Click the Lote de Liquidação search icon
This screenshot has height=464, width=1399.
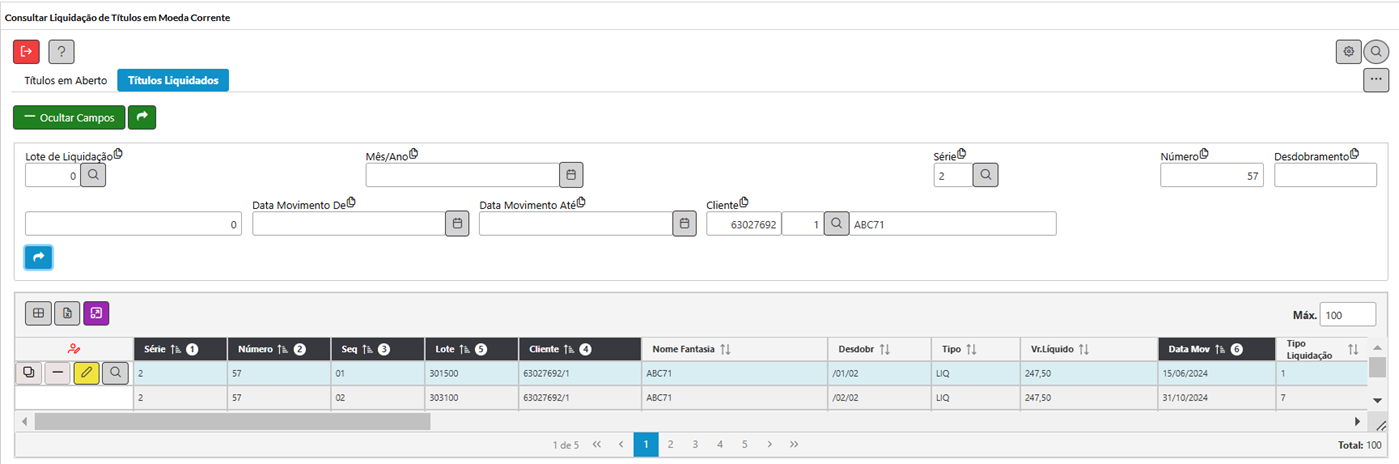tap(93, 175)
